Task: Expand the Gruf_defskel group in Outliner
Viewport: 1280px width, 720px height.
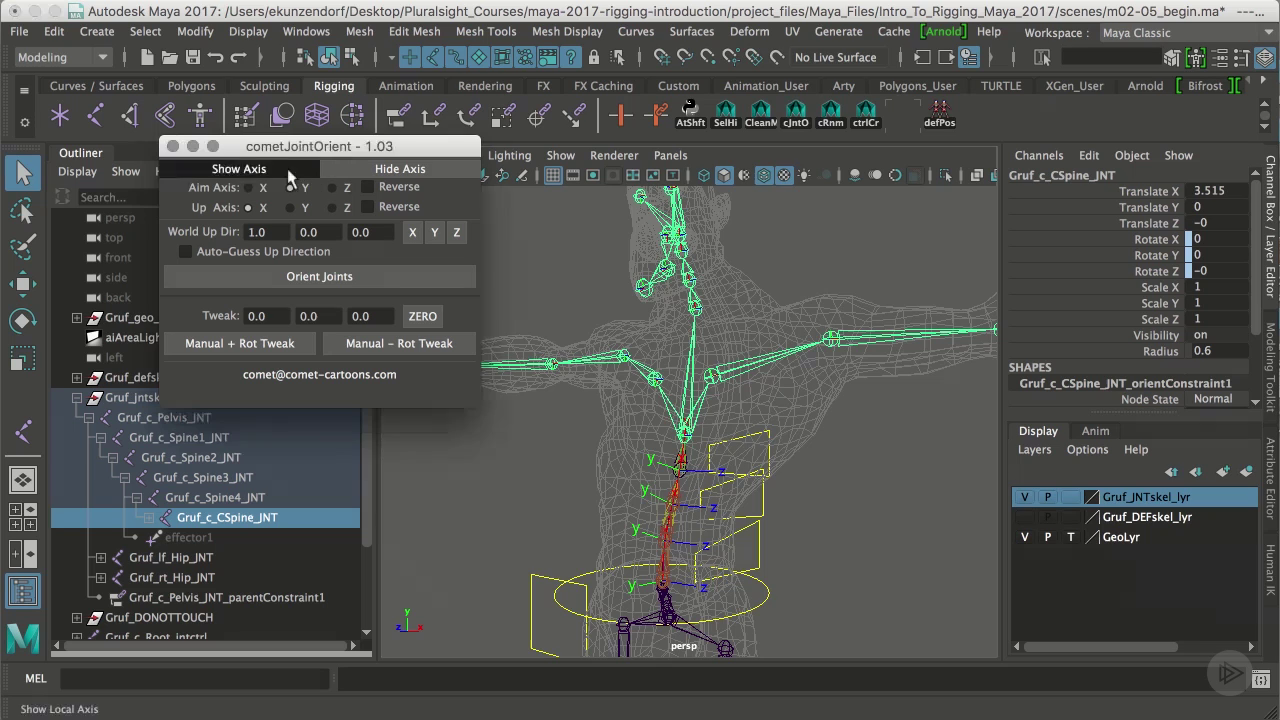Action: (x=77, y=378)
